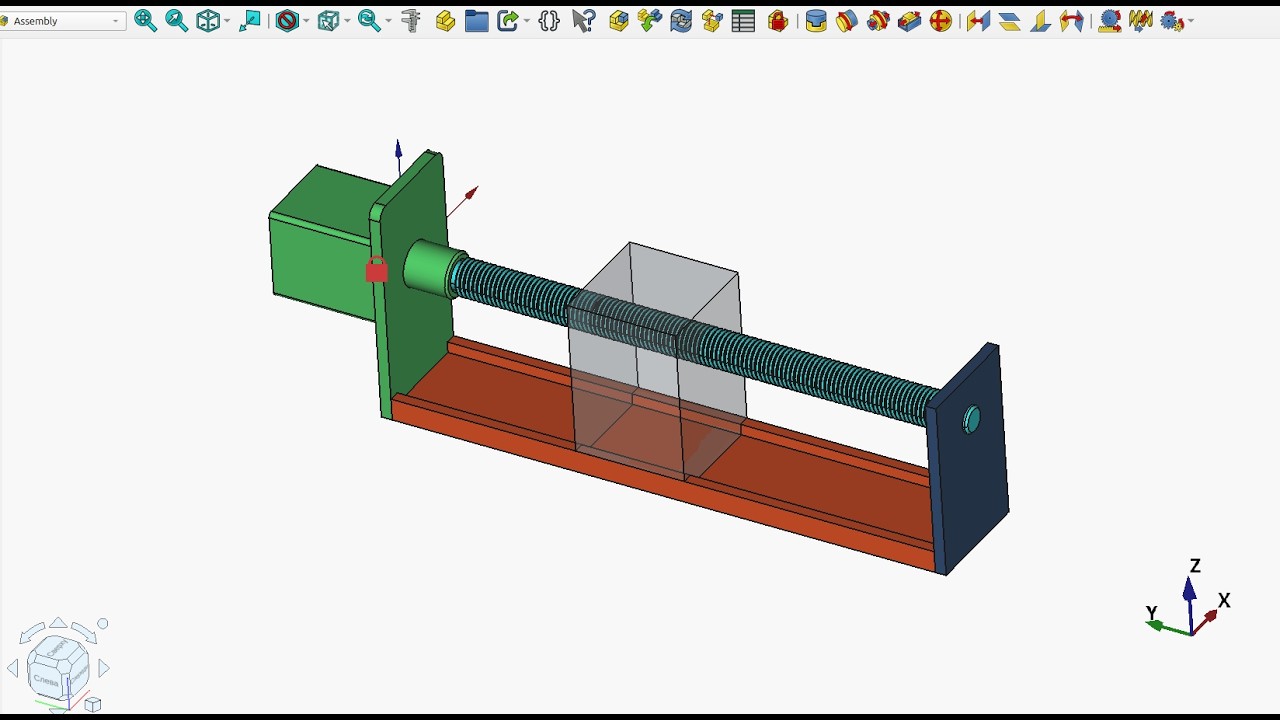
Task: Click the plane coincident constraint icon
Action: point(978,21)
